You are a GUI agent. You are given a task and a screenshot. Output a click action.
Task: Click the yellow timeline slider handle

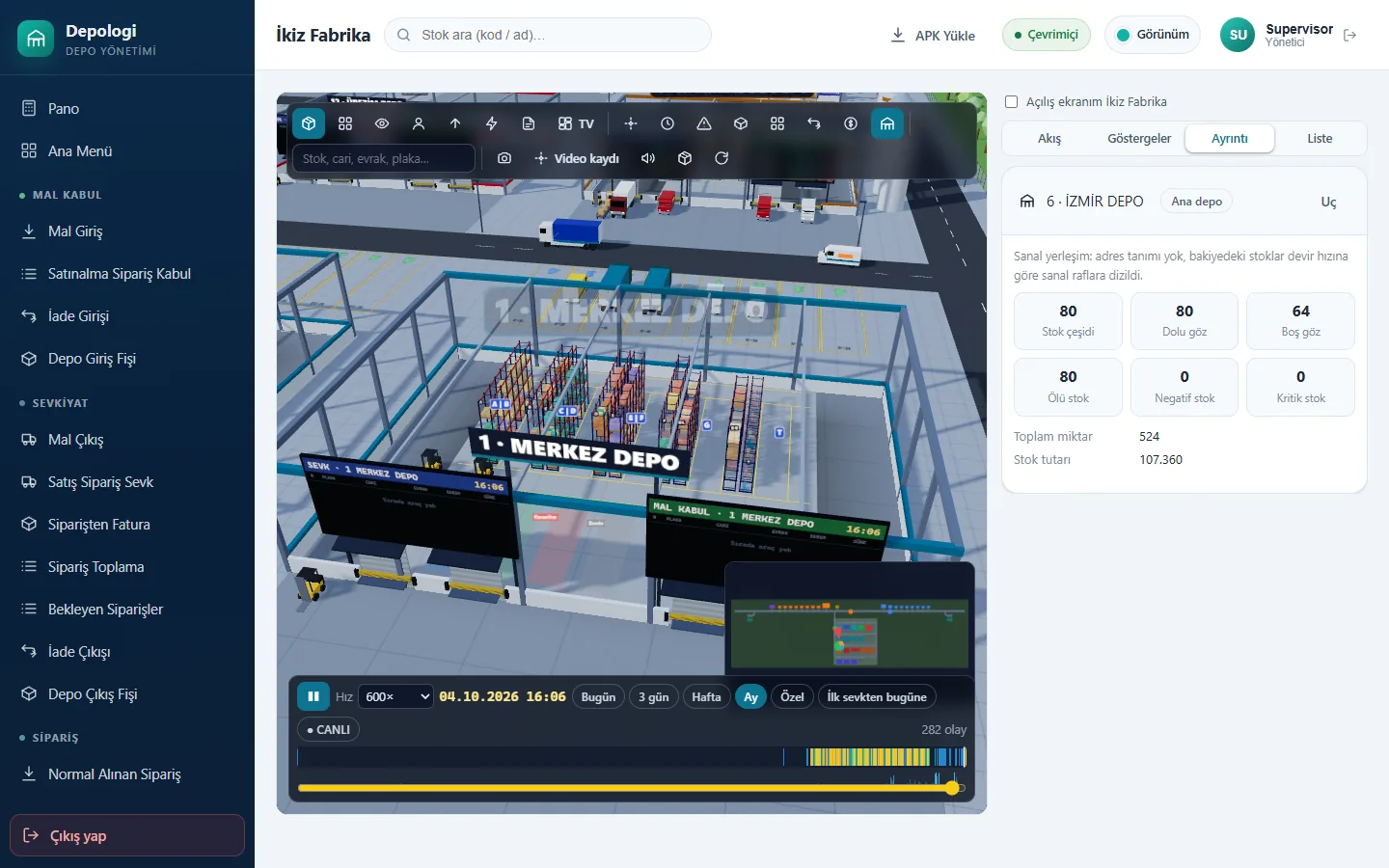pos(953,788)
